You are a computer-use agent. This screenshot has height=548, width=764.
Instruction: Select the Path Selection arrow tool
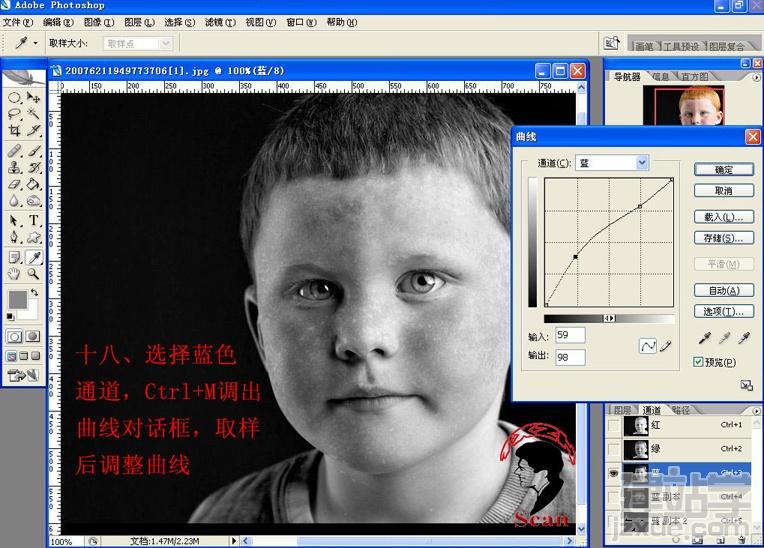(14, 221)
